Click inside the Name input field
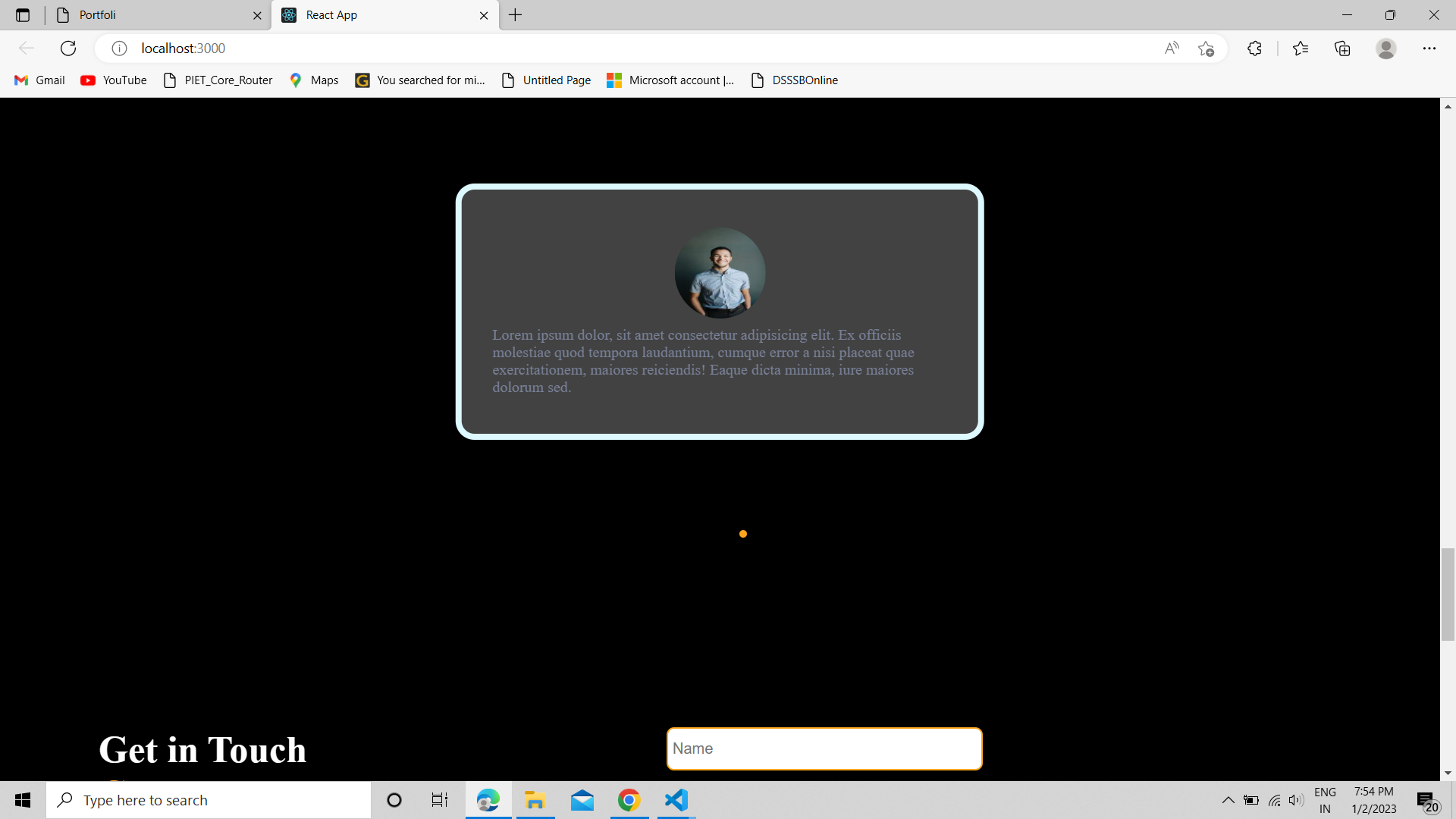Screen dimensions: 1456x819 [x=824, y=748]
